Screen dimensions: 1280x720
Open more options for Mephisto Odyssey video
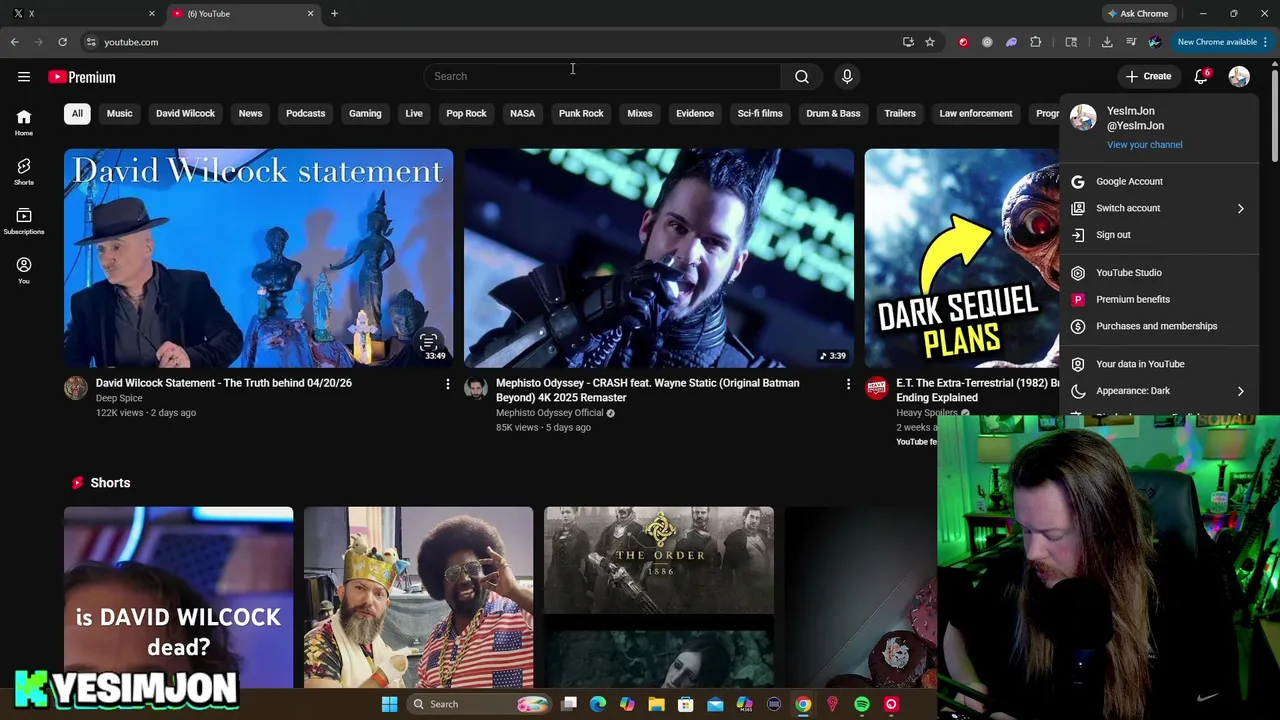coord(848,384)
